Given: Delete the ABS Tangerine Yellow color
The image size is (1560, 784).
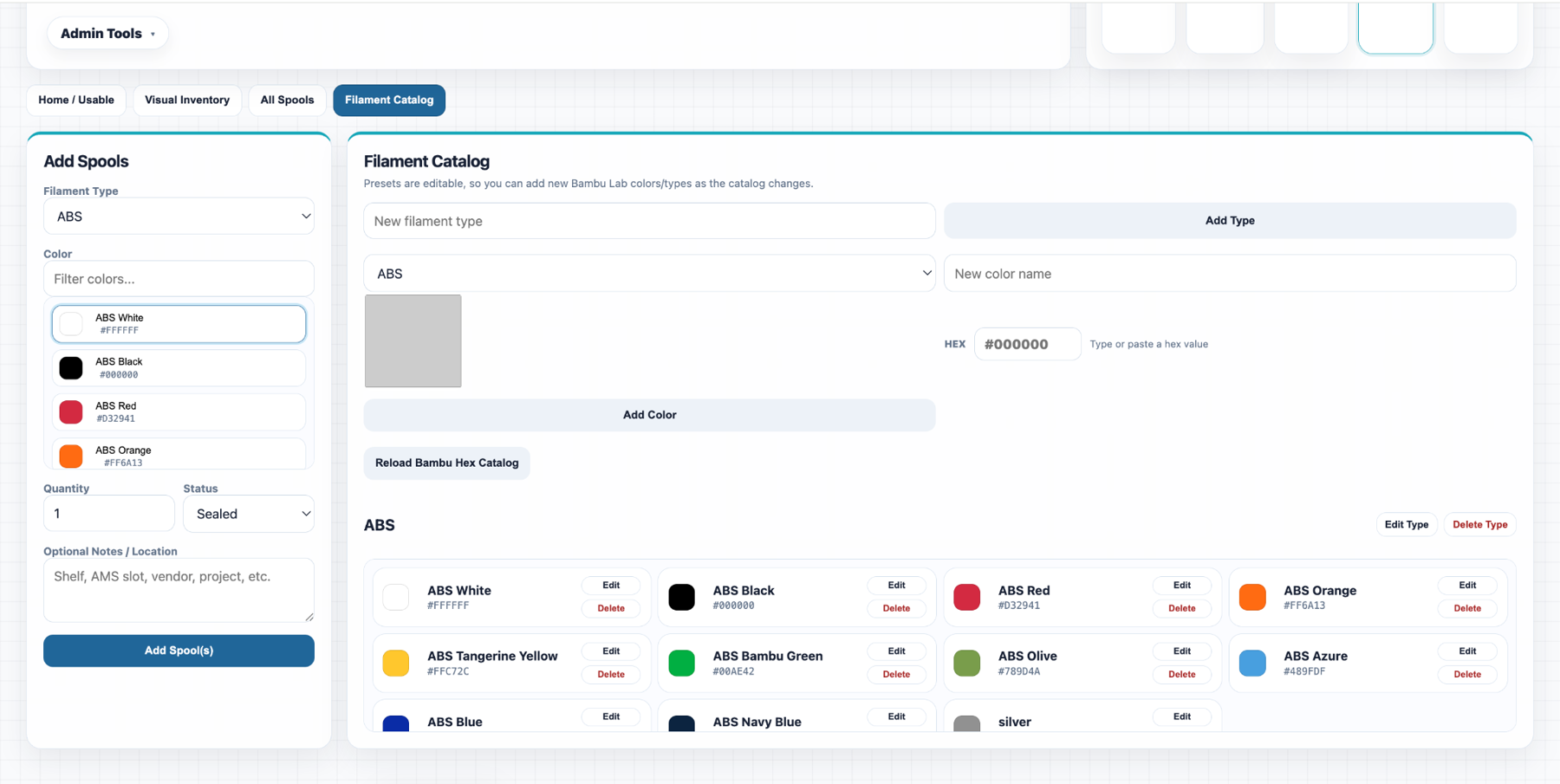Looking at the screenshot, I should pos(611,674).
